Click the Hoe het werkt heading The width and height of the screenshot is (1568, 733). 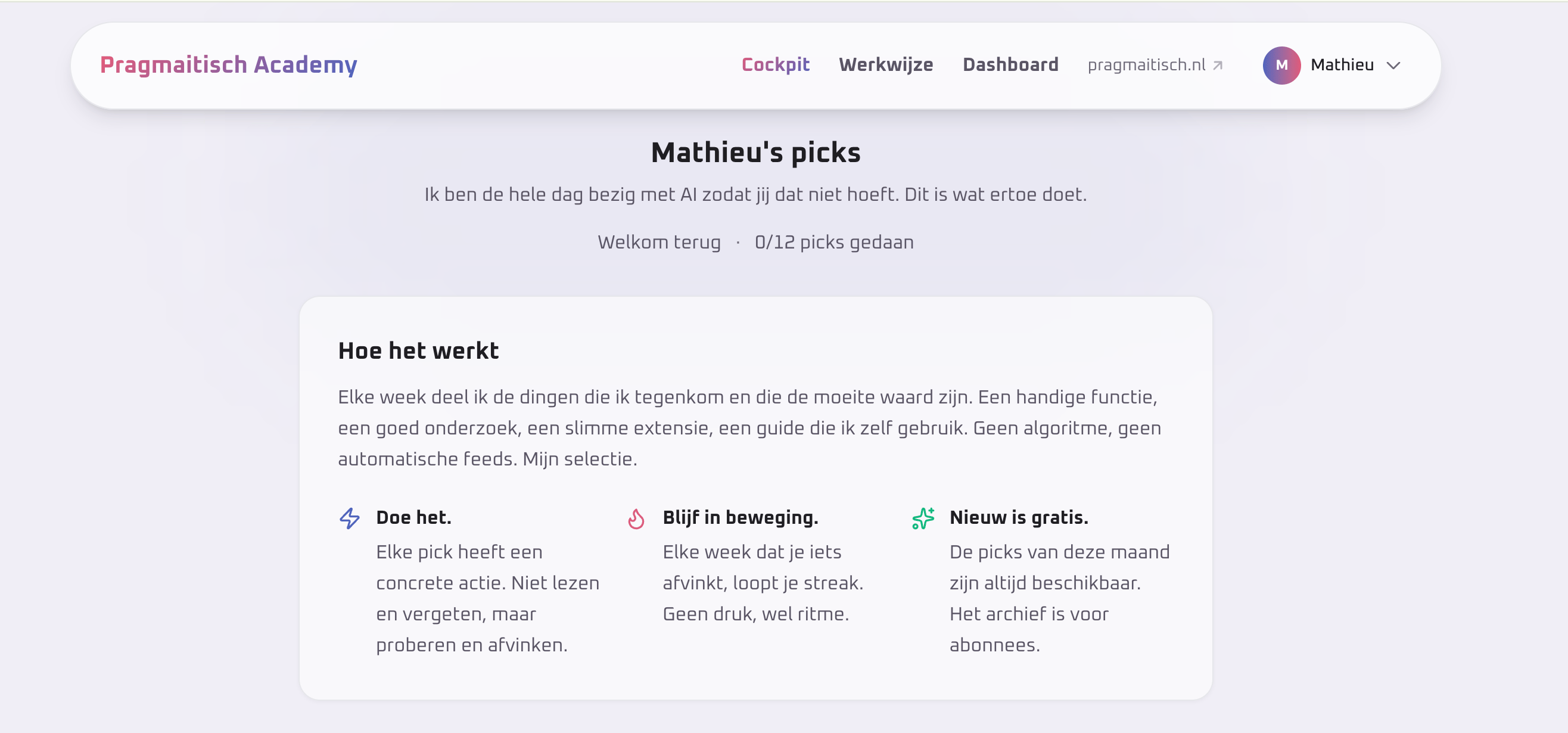[x=418, y=351]
